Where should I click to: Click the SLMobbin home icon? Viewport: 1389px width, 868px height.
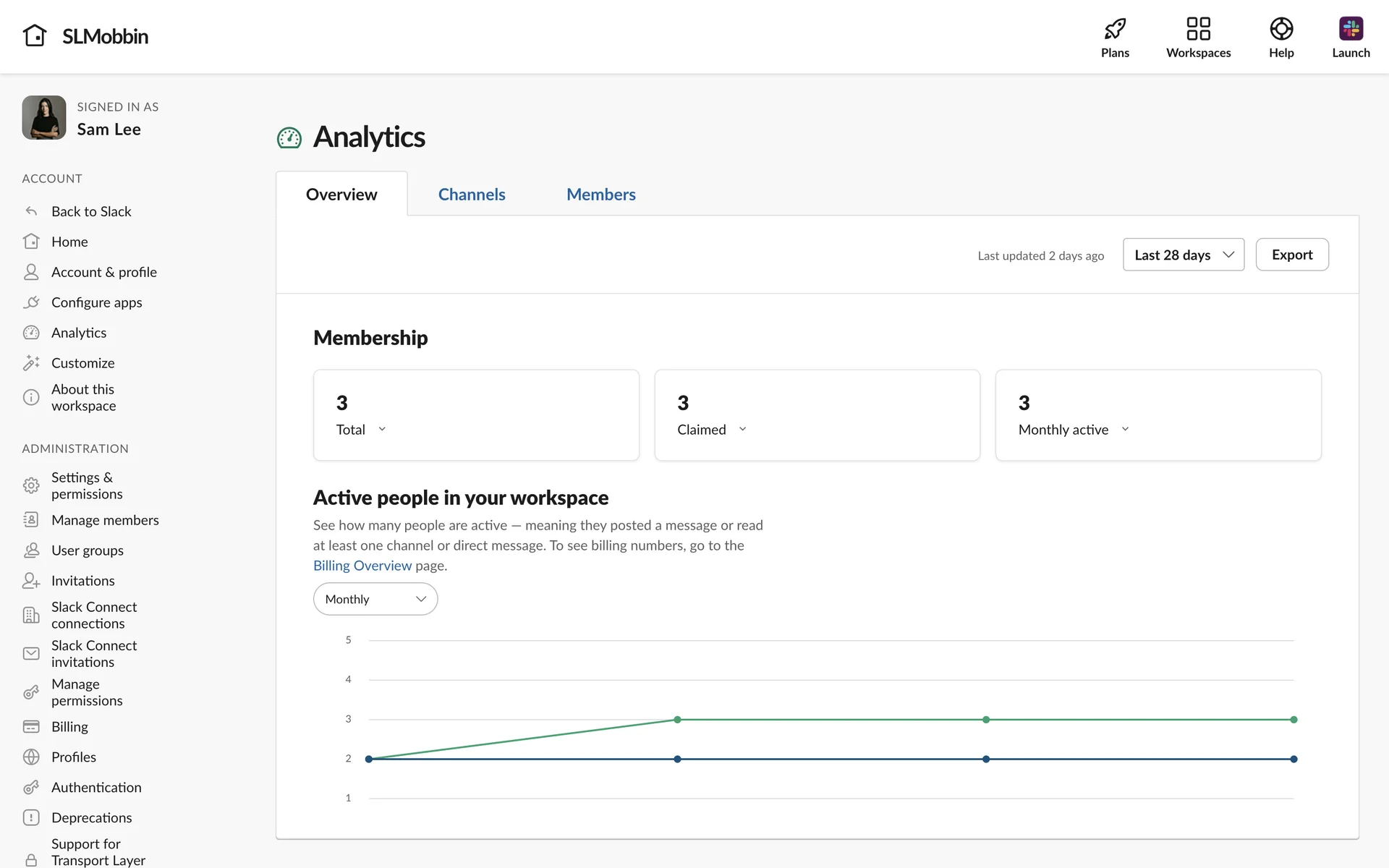point(35,35)
